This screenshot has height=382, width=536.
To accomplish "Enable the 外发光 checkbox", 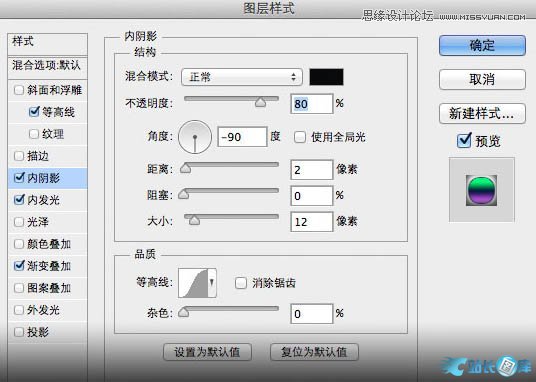I will 19,310.
